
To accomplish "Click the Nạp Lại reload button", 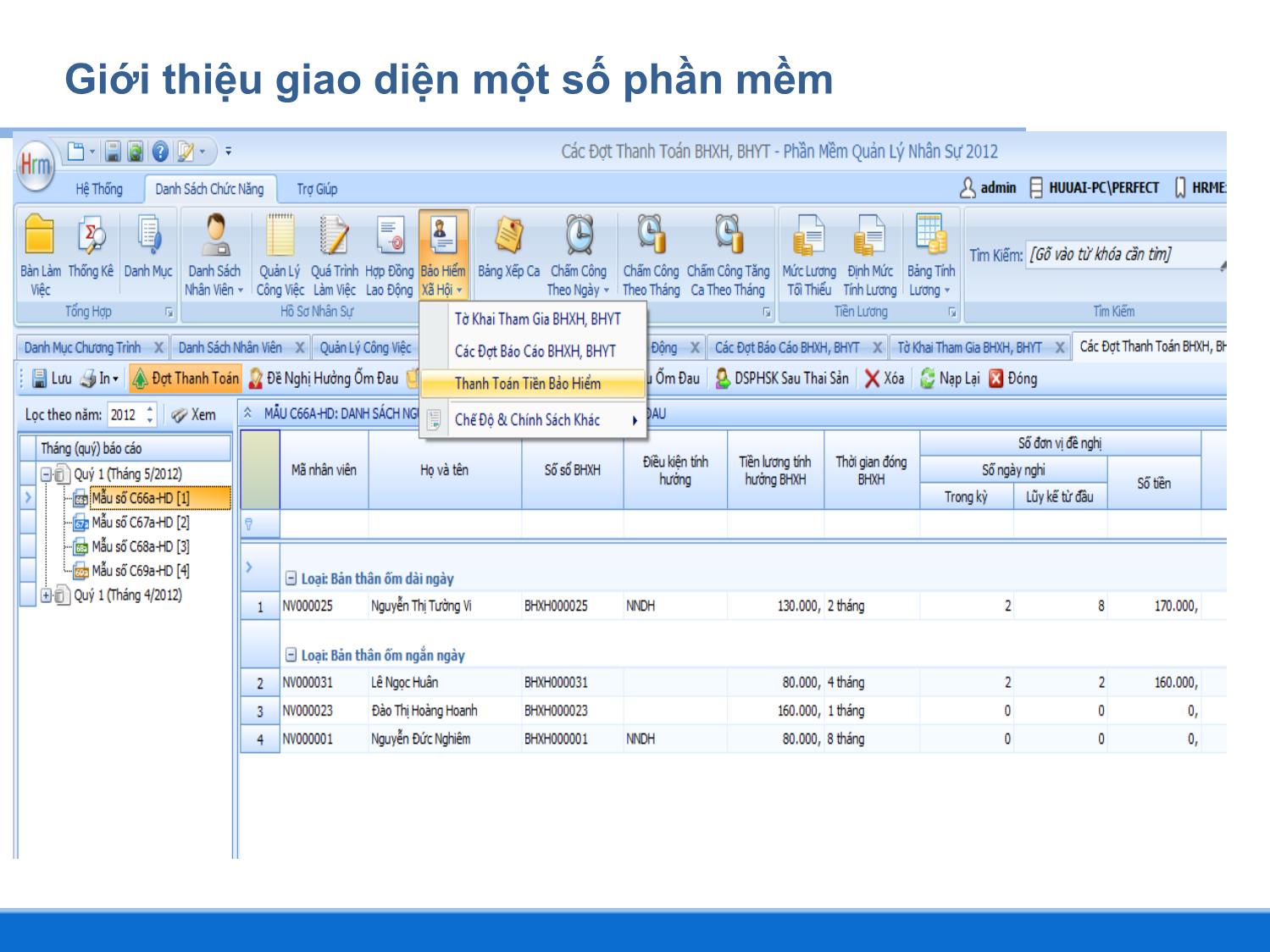I will pos(949,379).
